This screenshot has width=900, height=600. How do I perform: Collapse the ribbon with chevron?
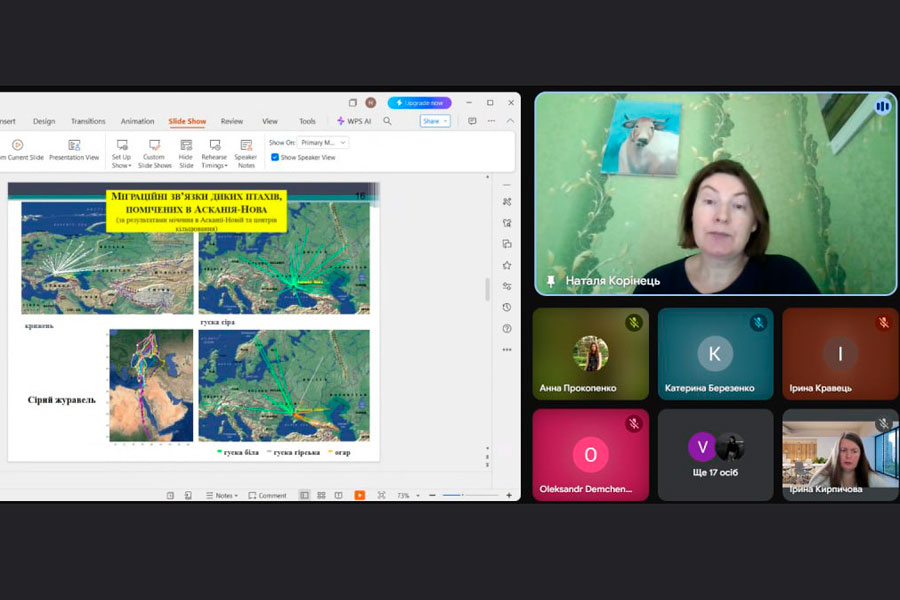(x=510, y=121)
